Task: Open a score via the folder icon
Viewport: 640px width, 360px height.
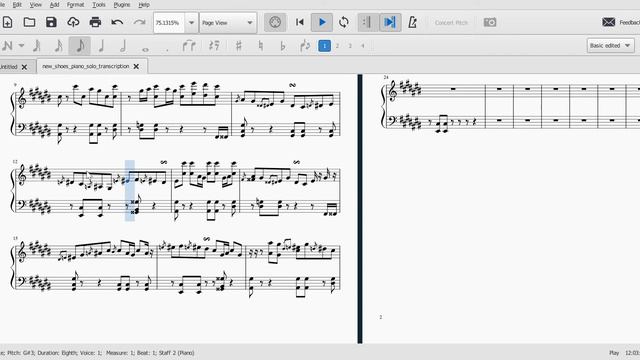Action: pyautogui.click(x=29, y=22)
